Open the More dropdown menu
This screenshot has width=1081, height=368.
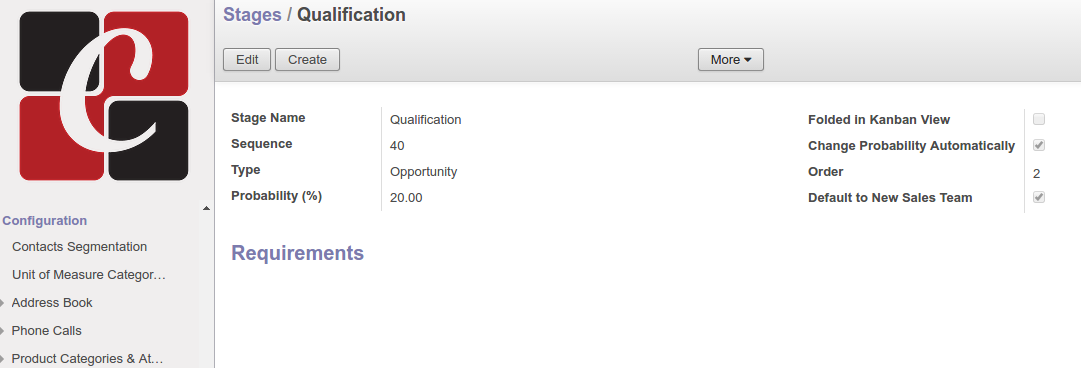pyautogui.click(x=731, y=60)
